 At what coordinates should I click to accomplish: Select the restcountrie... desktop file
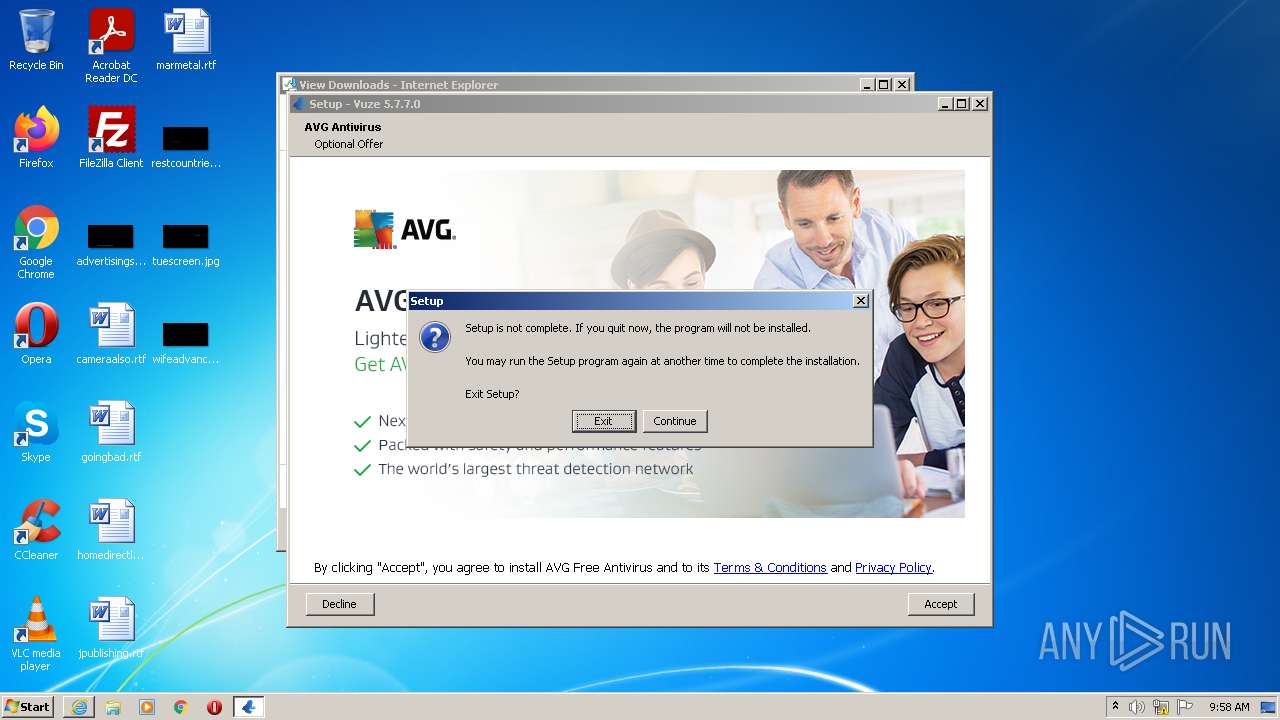pyautogui.click(x=186, y=145)
